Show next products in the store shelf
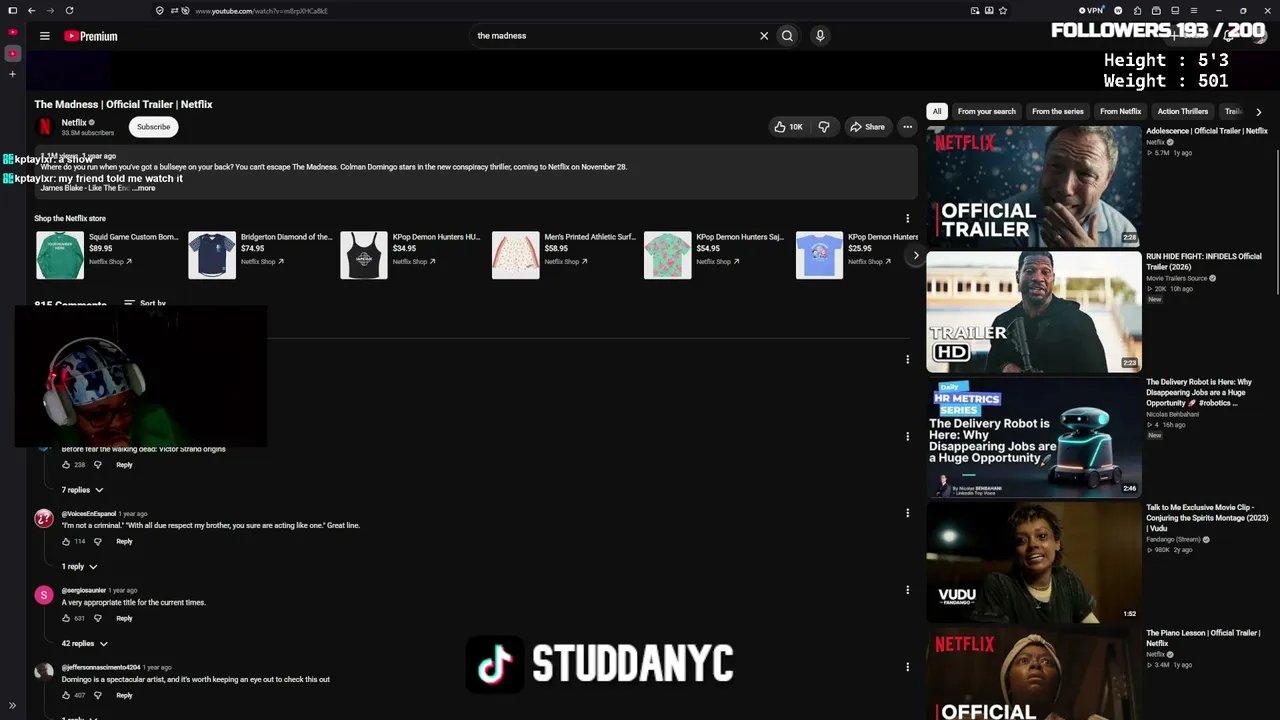The width and height of the screenshot is (1280, 720). [915, 255]
